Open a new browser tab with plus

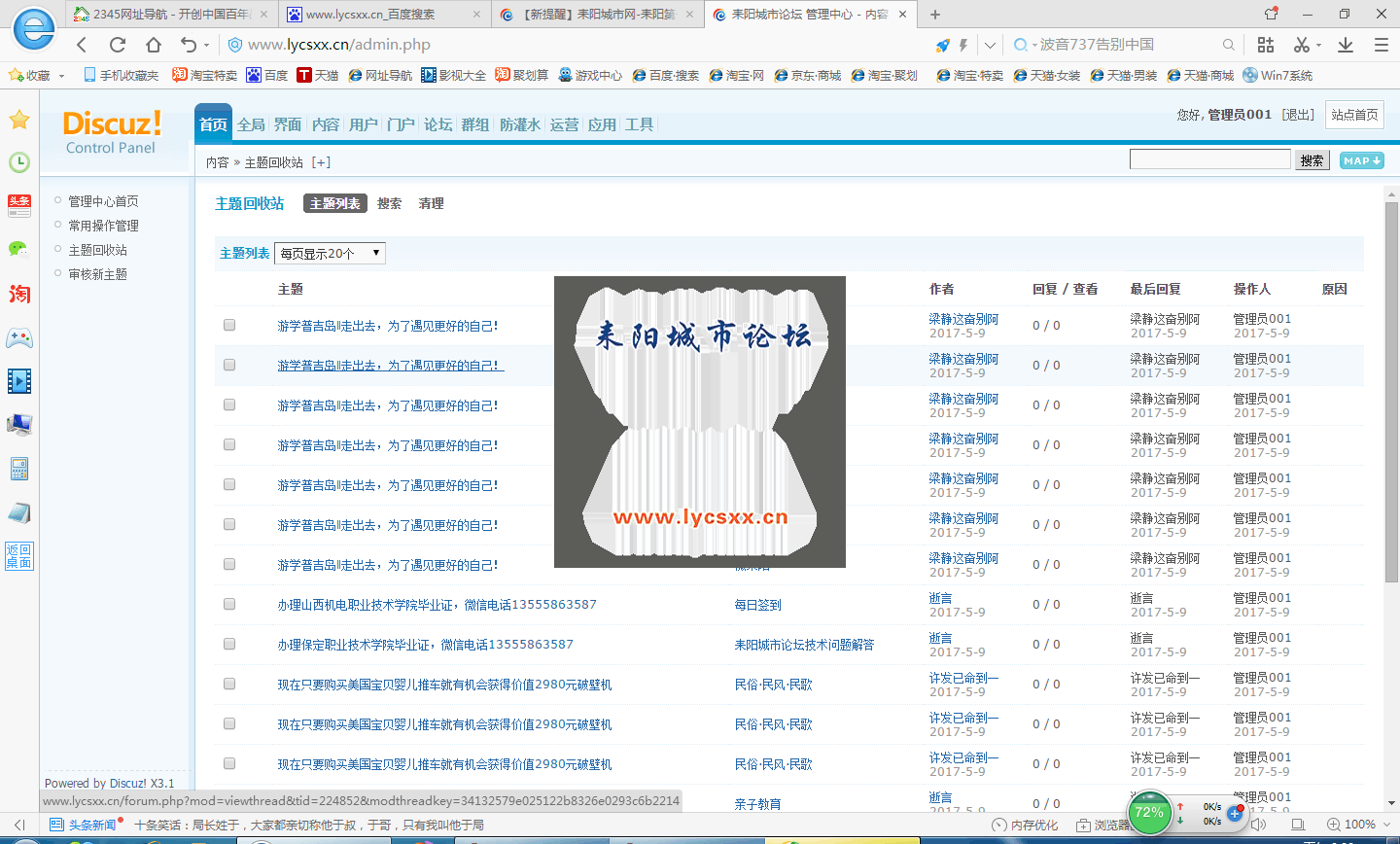click(x=935, y=15)
